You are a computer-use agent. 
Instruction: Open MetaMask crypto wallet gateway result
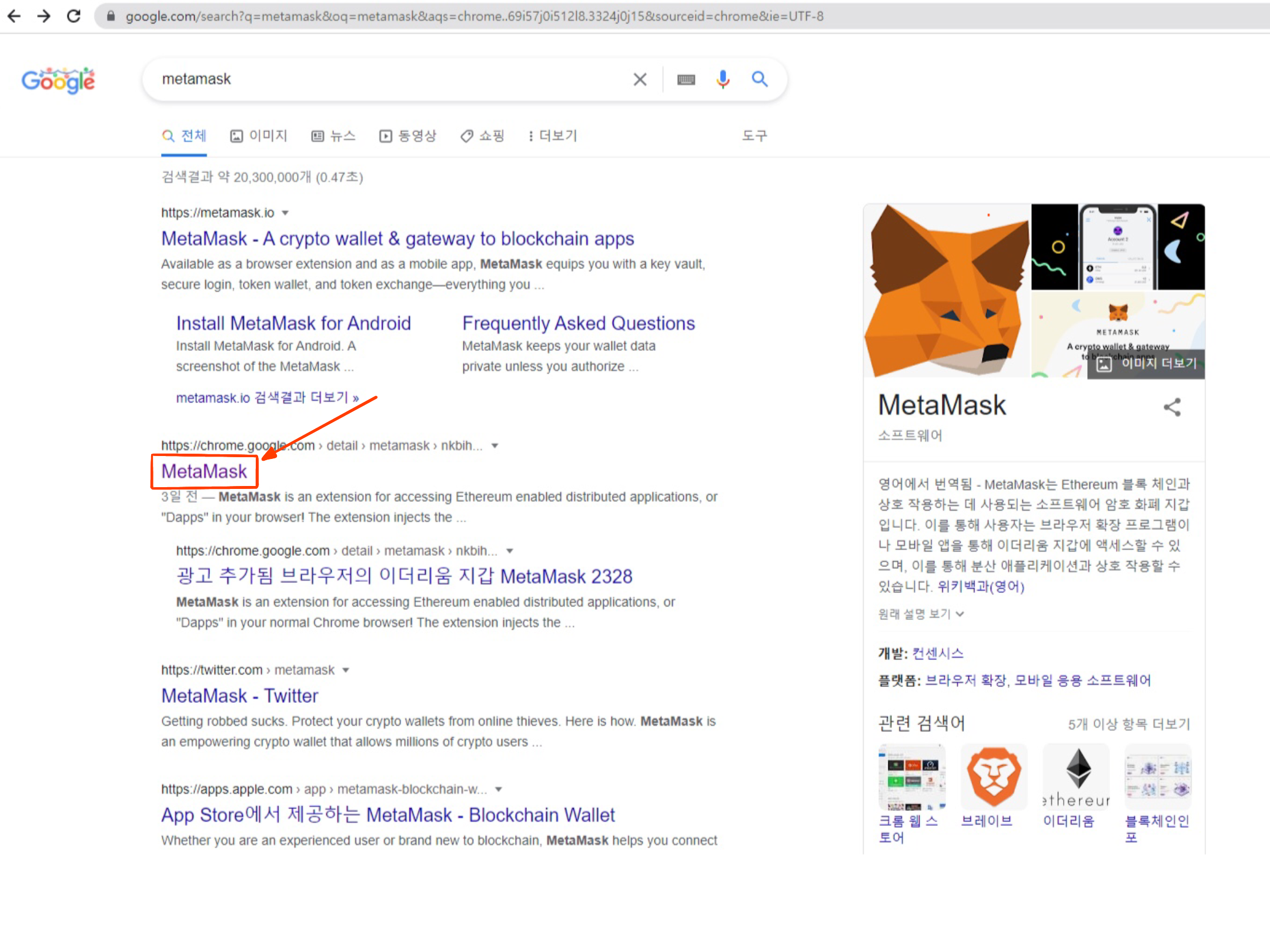pos(397,239)
